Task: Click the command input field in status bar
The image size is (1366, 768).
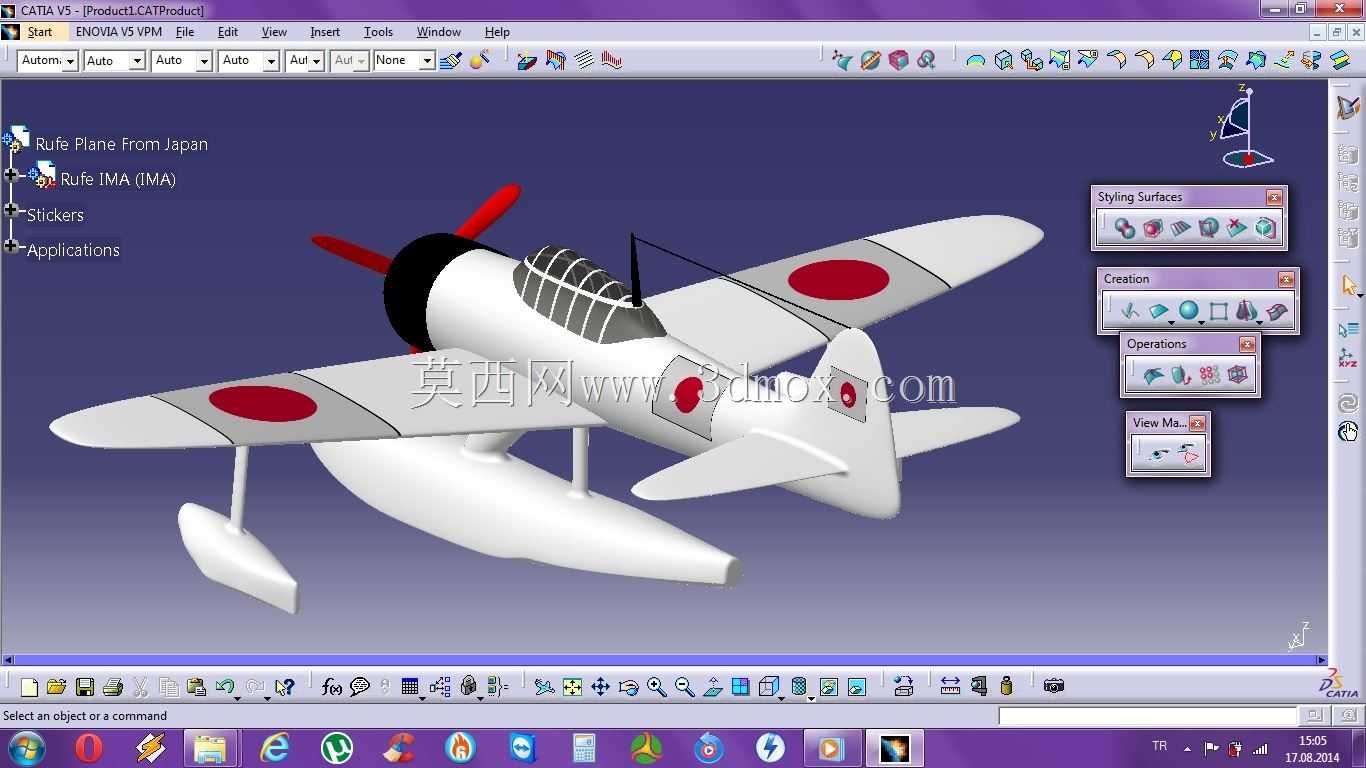Action: coord(1148,716)
